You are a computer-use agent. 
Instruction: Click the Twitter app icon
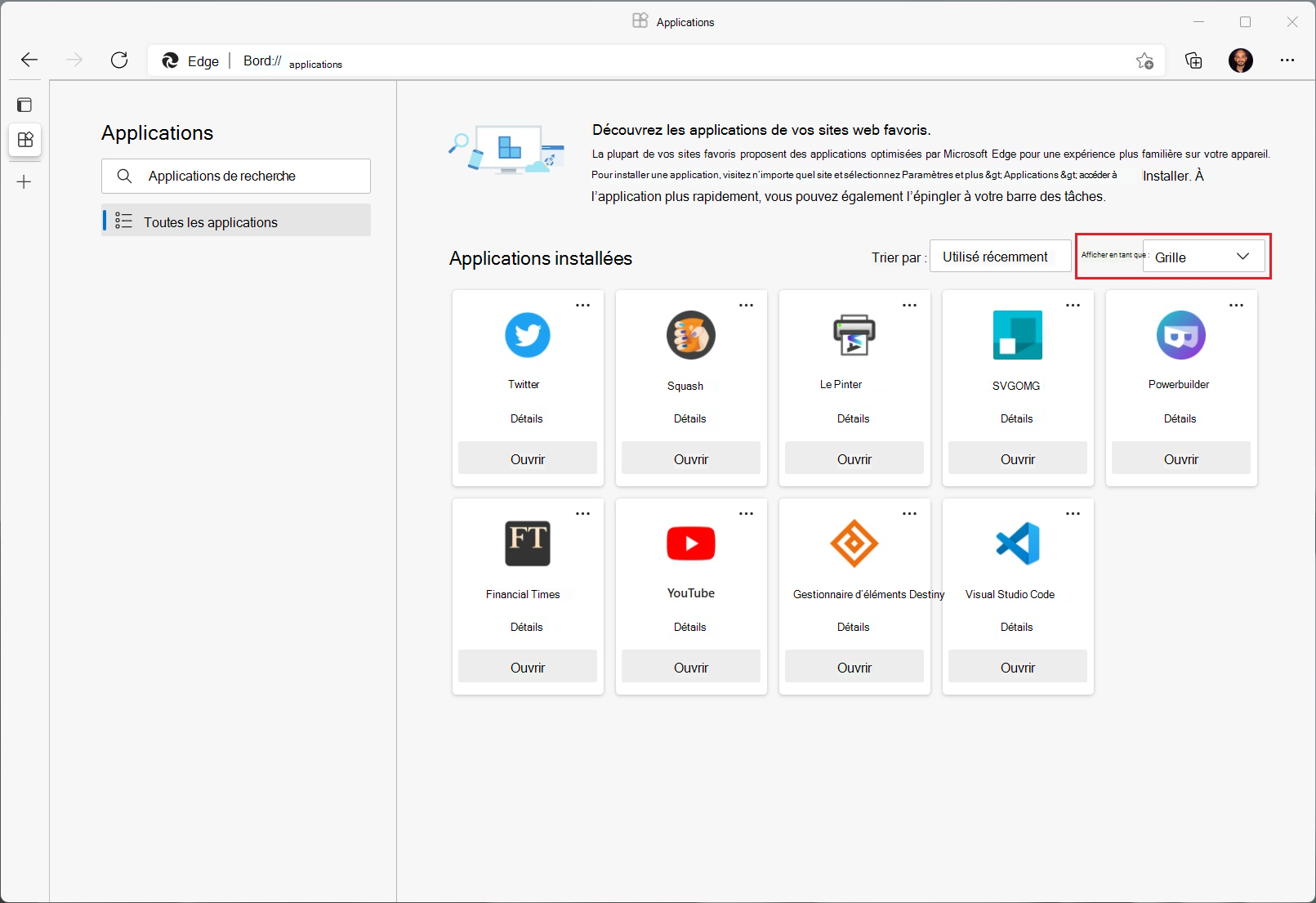pos(528,335)
